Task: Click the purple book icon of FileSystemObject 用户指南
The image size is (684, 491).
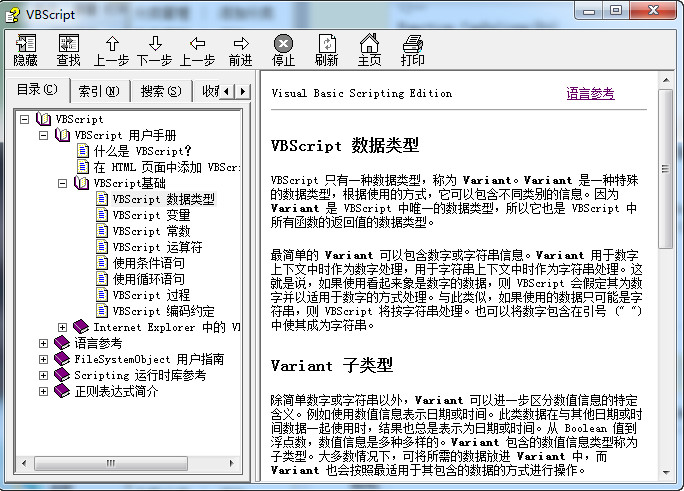Action: tap(62, 359)
